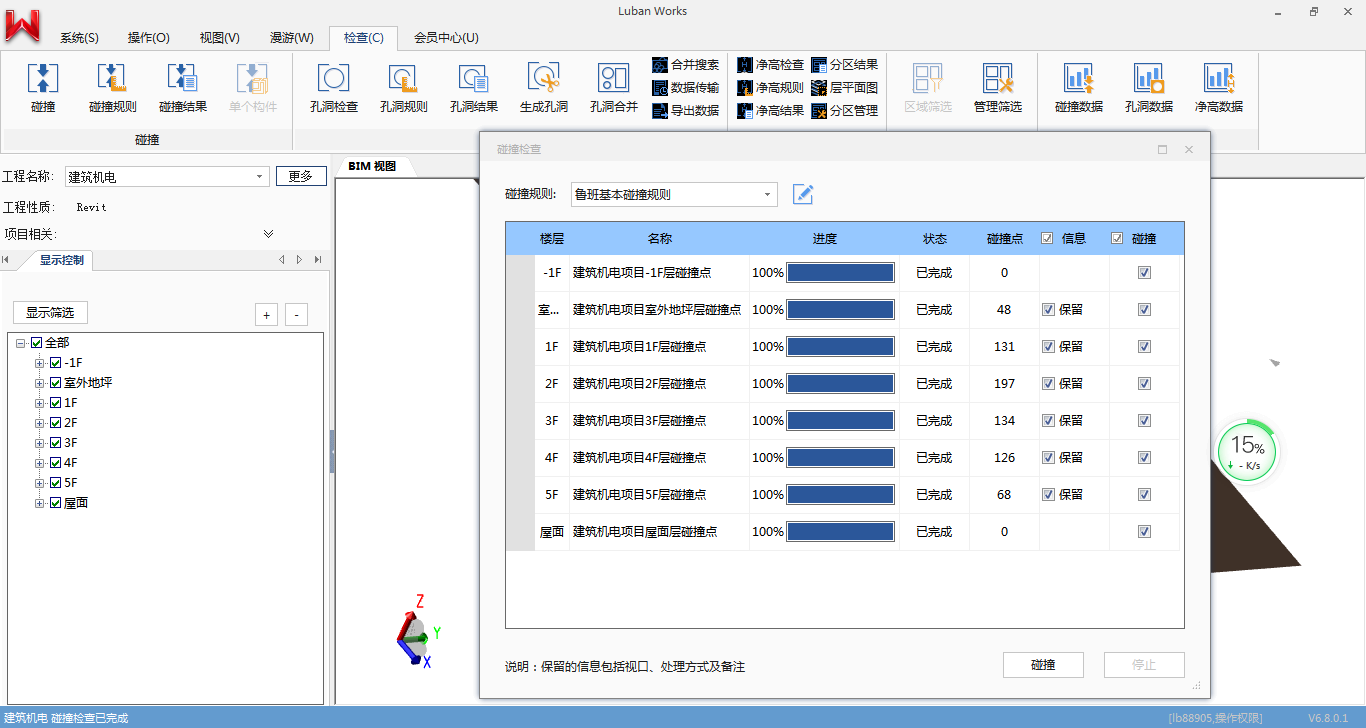Open 孔洞规则 hole rules
The height and width of the screenshot is (728, 1366).
(404, 88)
